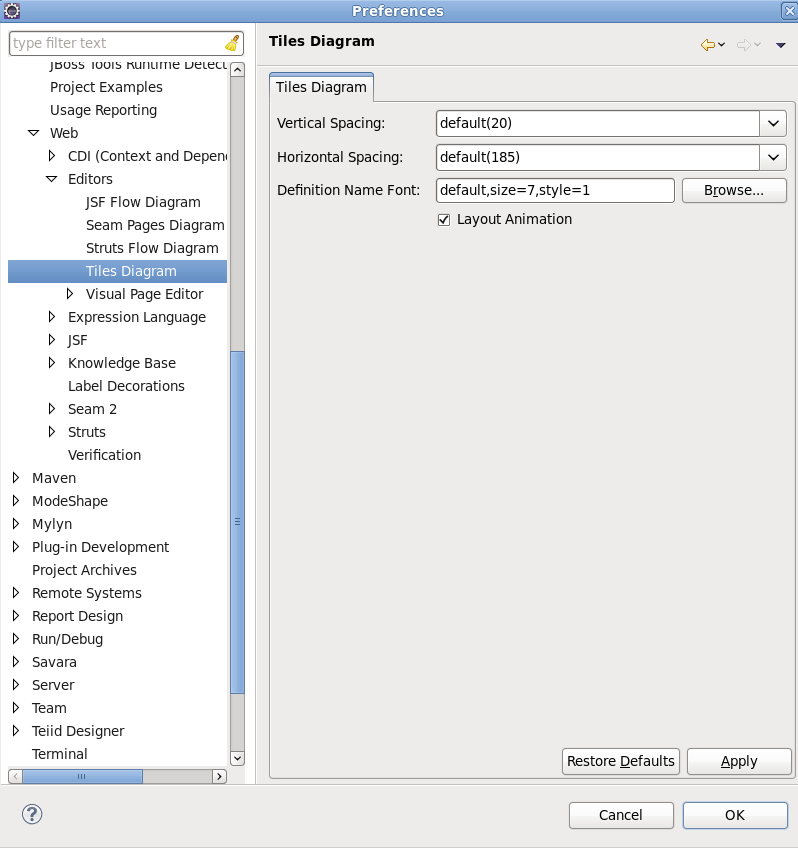Viewport: 798px width, 848px height.
Task: Select the Tiles Diagram tab
Action: [x=321, y=87]
